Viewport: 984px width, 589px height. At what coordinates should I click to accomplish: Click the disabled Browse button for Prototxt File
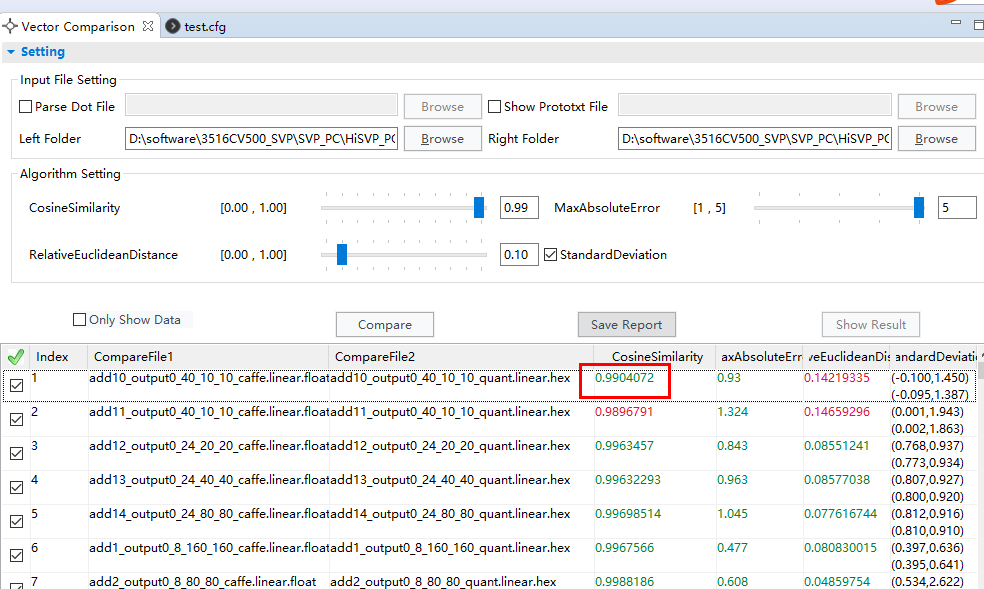coord(936,107)
